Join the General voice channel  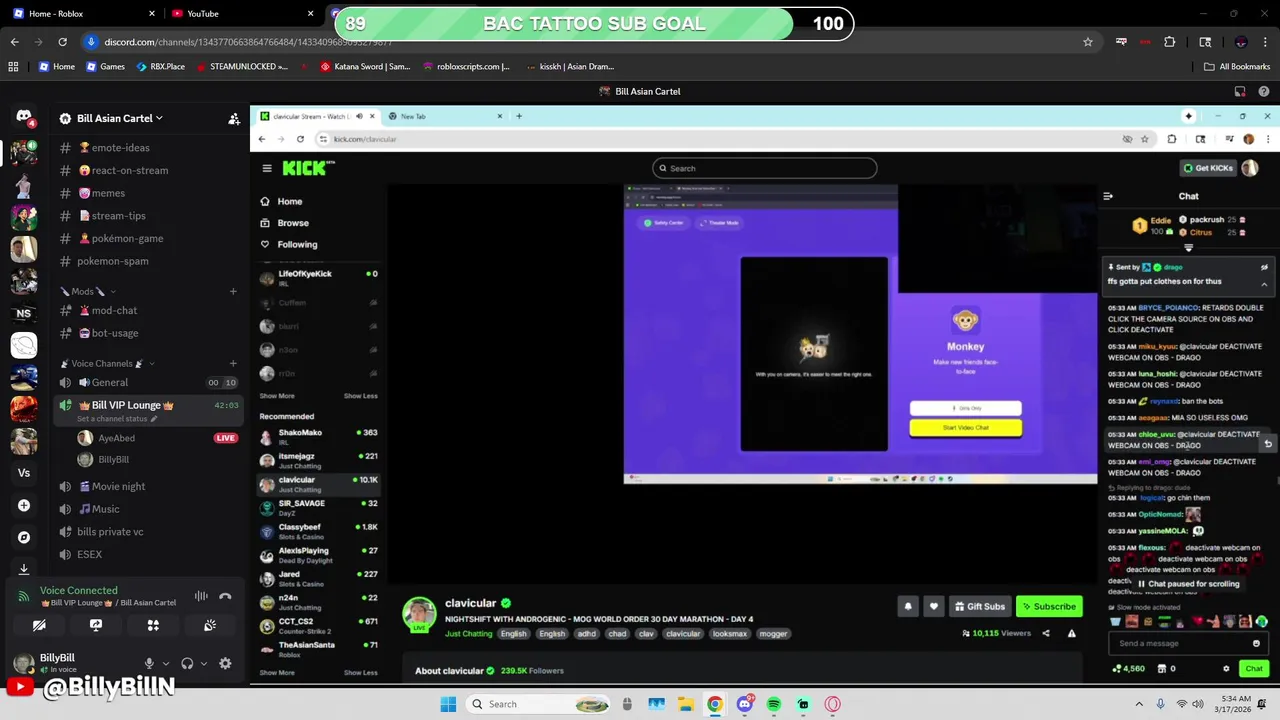[148, 382]
